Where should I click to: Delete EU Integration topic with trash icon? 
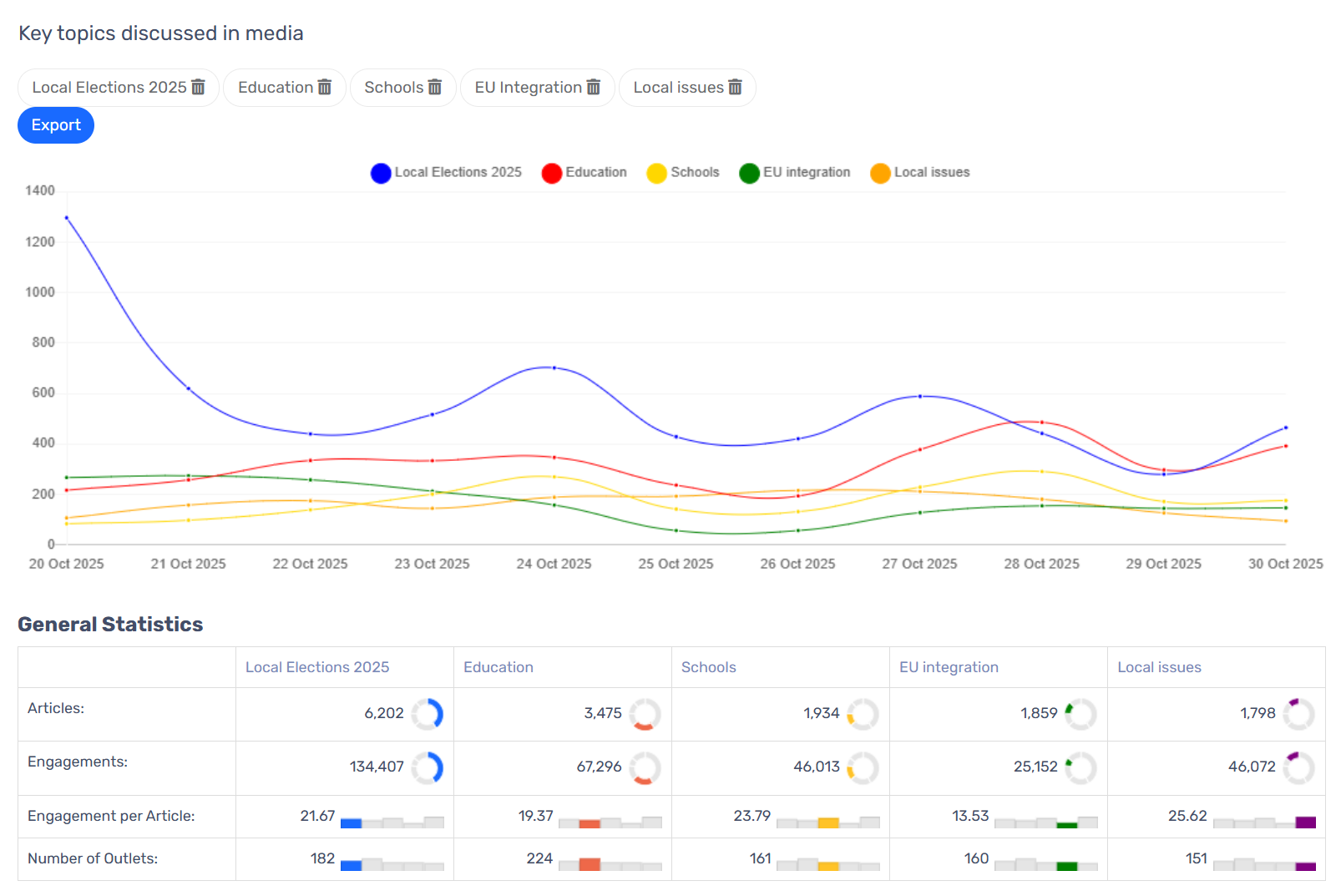[594, 88]
